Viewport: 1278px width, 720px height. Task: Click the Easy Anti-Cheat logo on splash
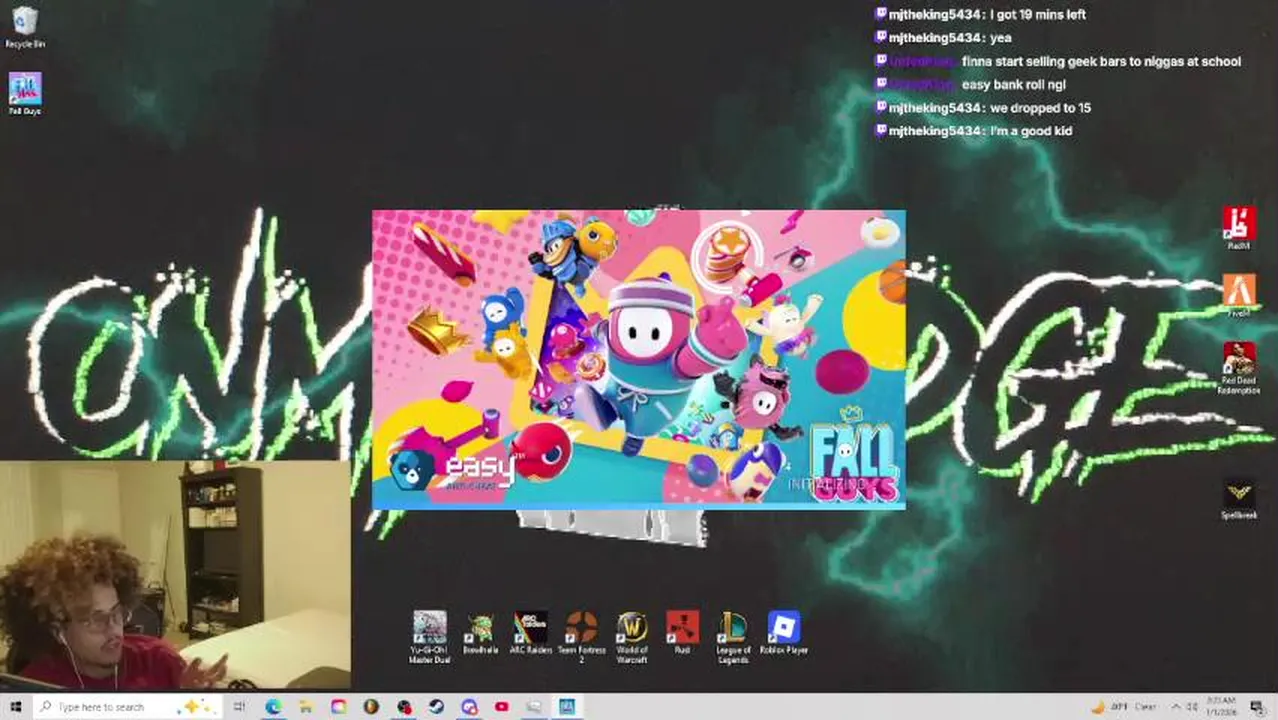pyautogui.click(x=450, y=470)
